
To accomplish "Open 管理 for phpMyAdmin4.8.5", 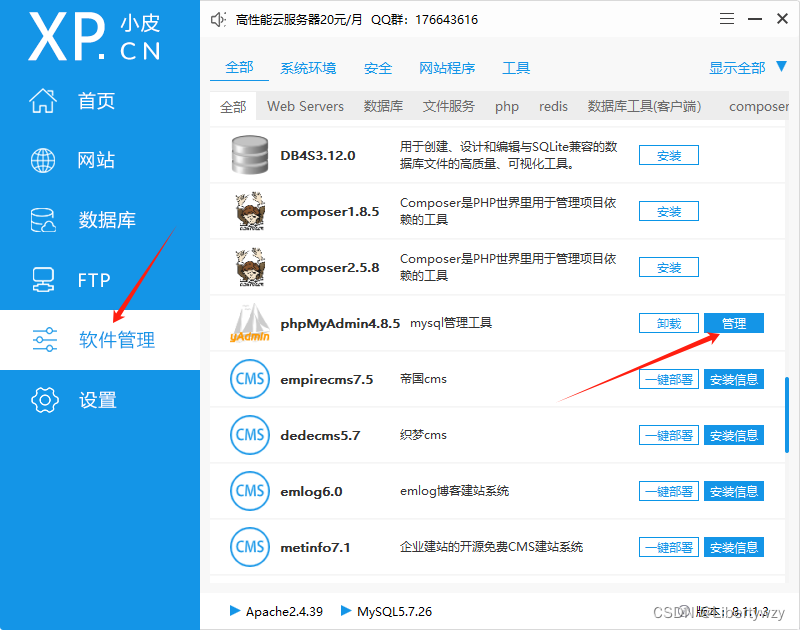I will click(x=734, y=323).
